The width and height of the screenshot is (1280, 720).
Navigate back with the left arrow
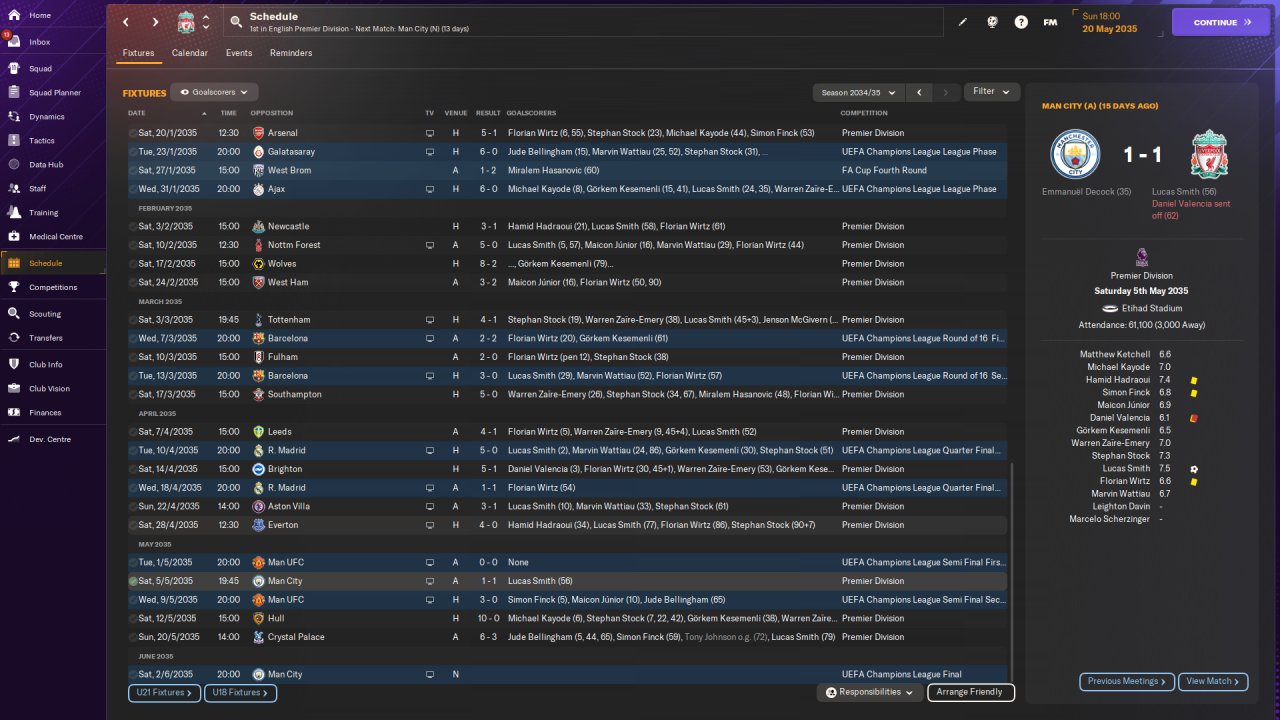point(126,22)
